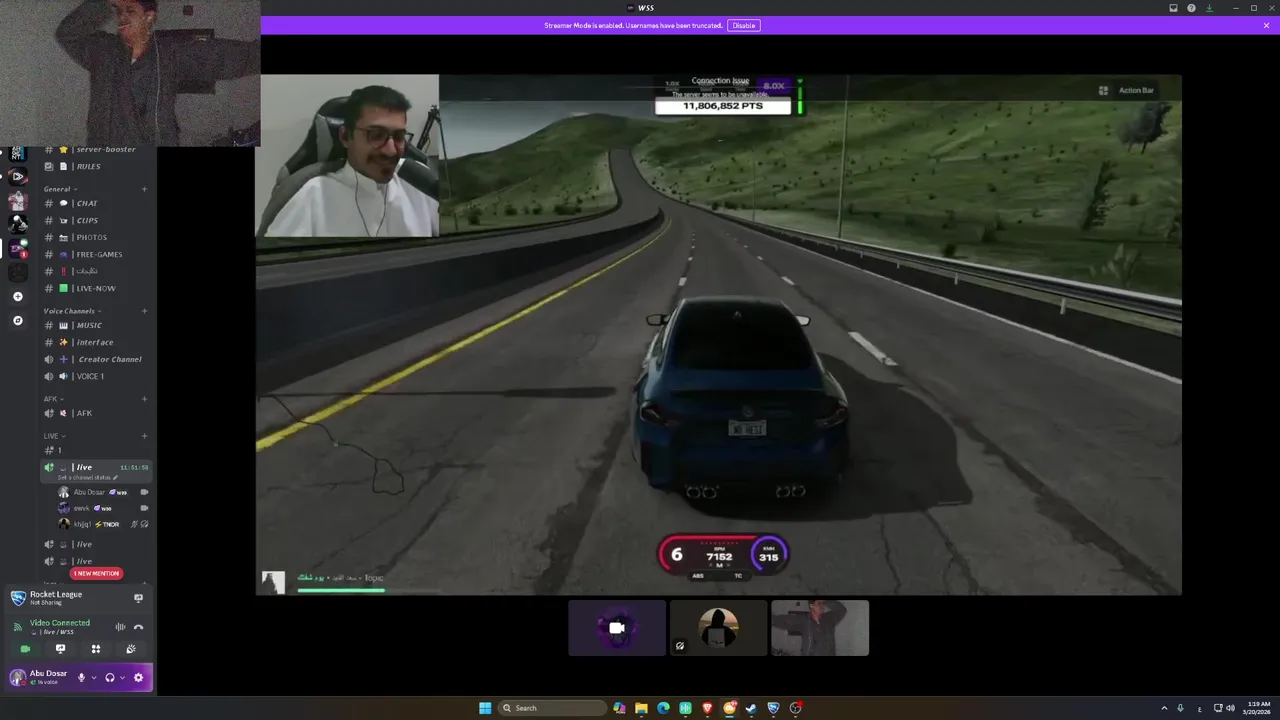The height and width of the screenshot is (720, 1280).
Task: Join the VOICE 1 voice channel
Action: pyautogui.click(x=97, y=376)
